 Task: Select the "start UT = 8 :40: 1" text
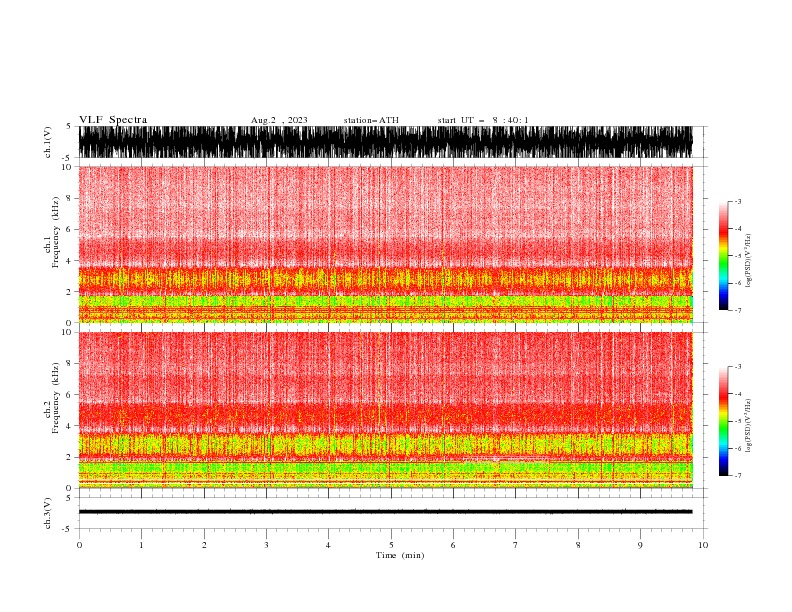(x=483, y=120)
